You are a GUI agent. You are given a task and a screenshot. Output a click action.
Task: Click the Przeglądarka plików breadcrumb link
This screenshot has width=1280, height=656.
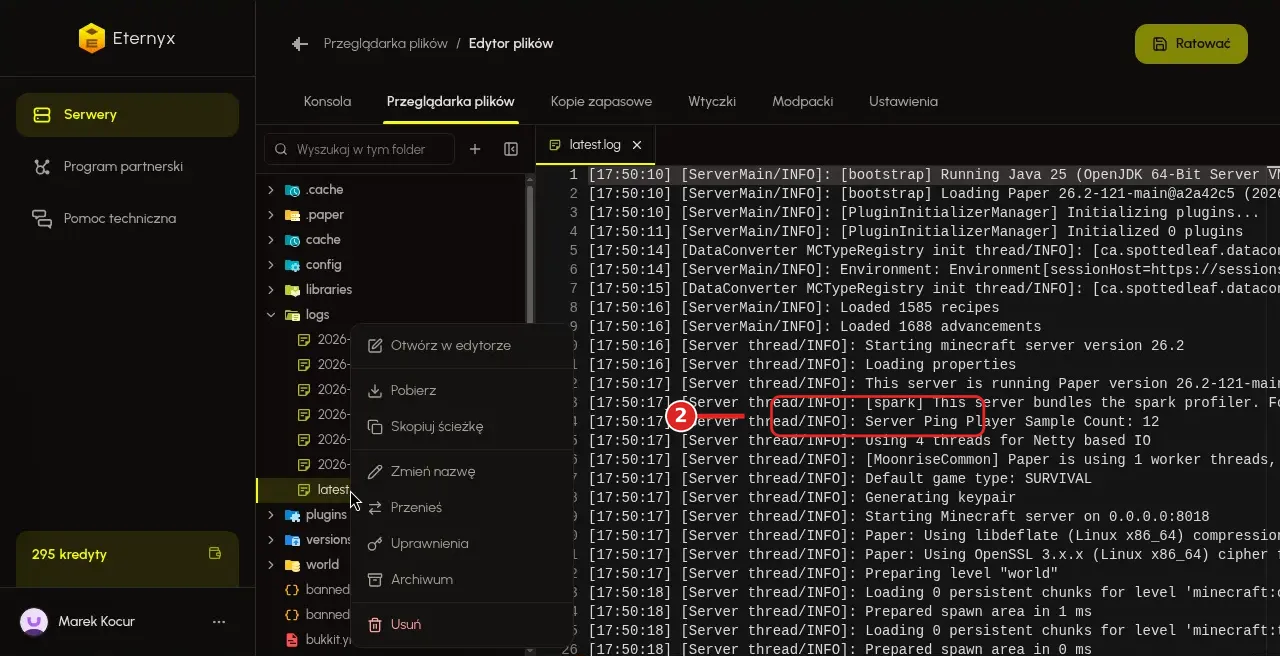pyautogui.click(x=385, y=44)
